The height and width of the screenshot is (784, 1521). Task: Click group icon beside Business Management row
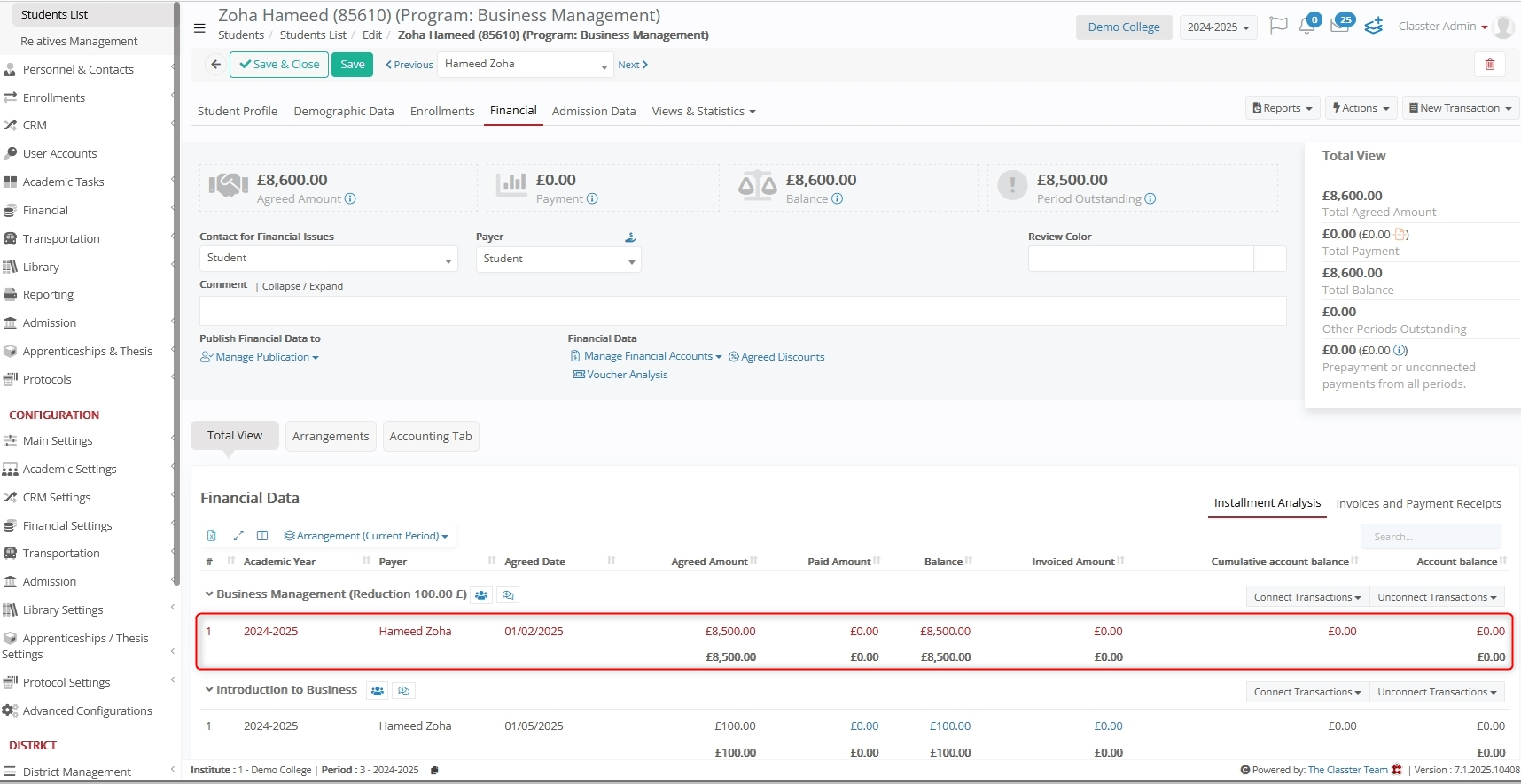481,595
